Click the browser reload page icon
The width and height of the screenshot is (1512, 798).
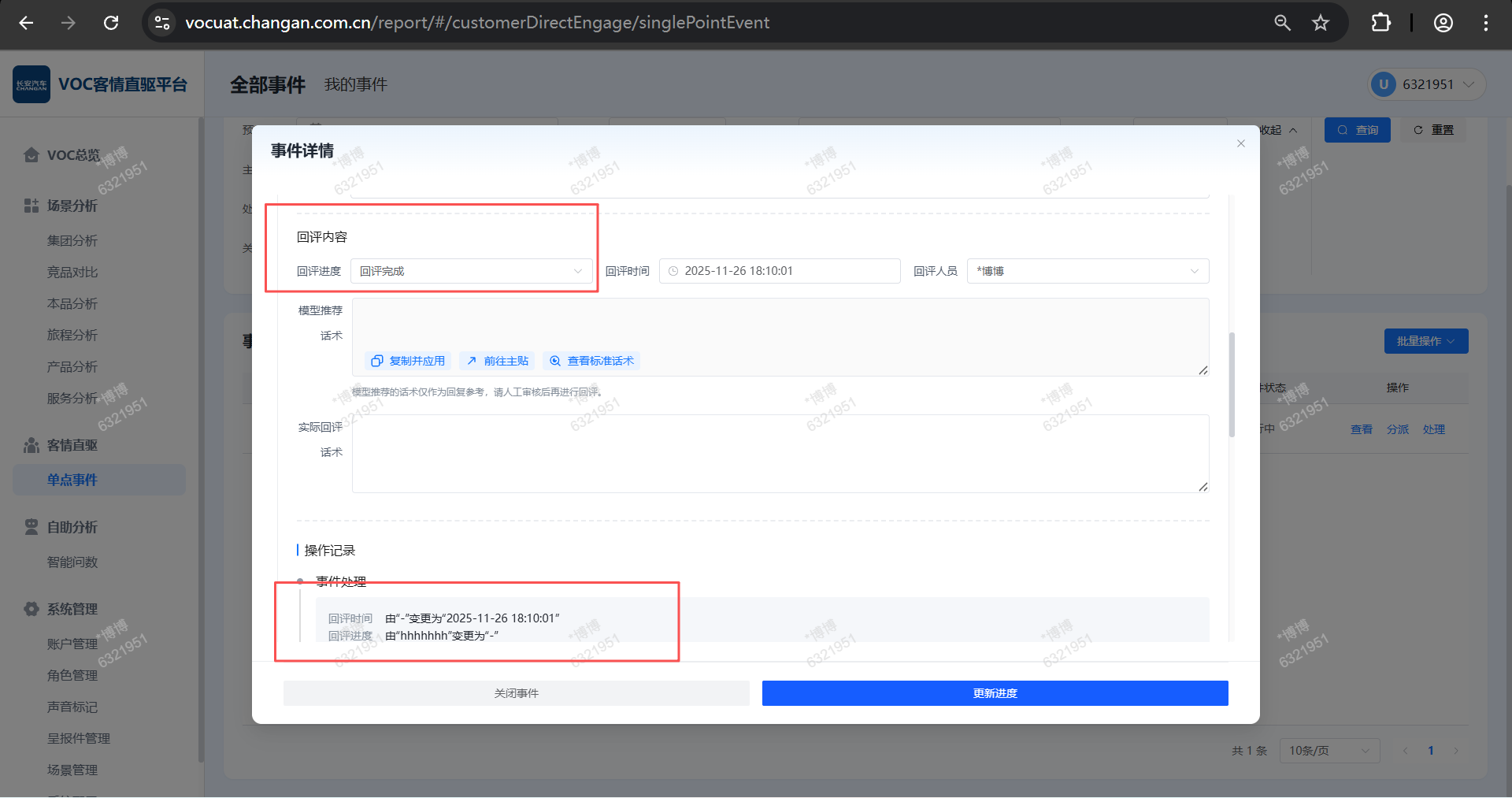click(111, 23)
